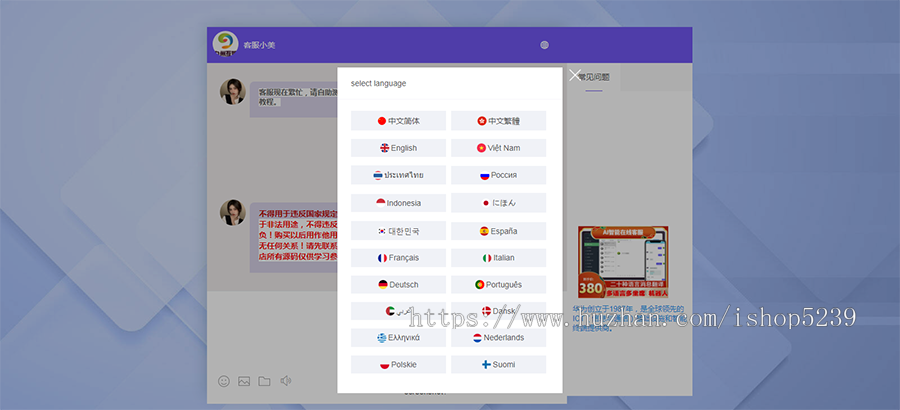
Task: Open the emoji picker smiley icon
Action: click(224, 381)
